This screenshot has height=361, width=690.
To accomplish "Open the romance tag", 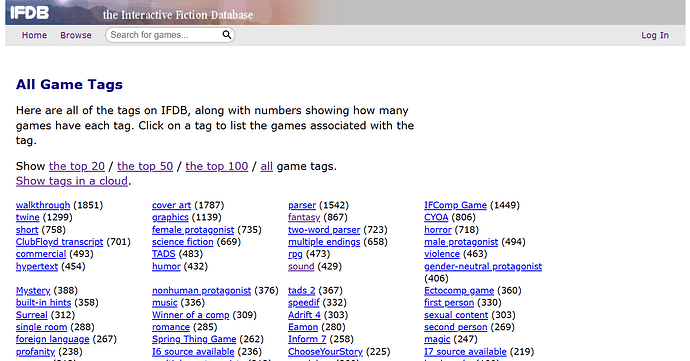I will (x=171, y=327).
